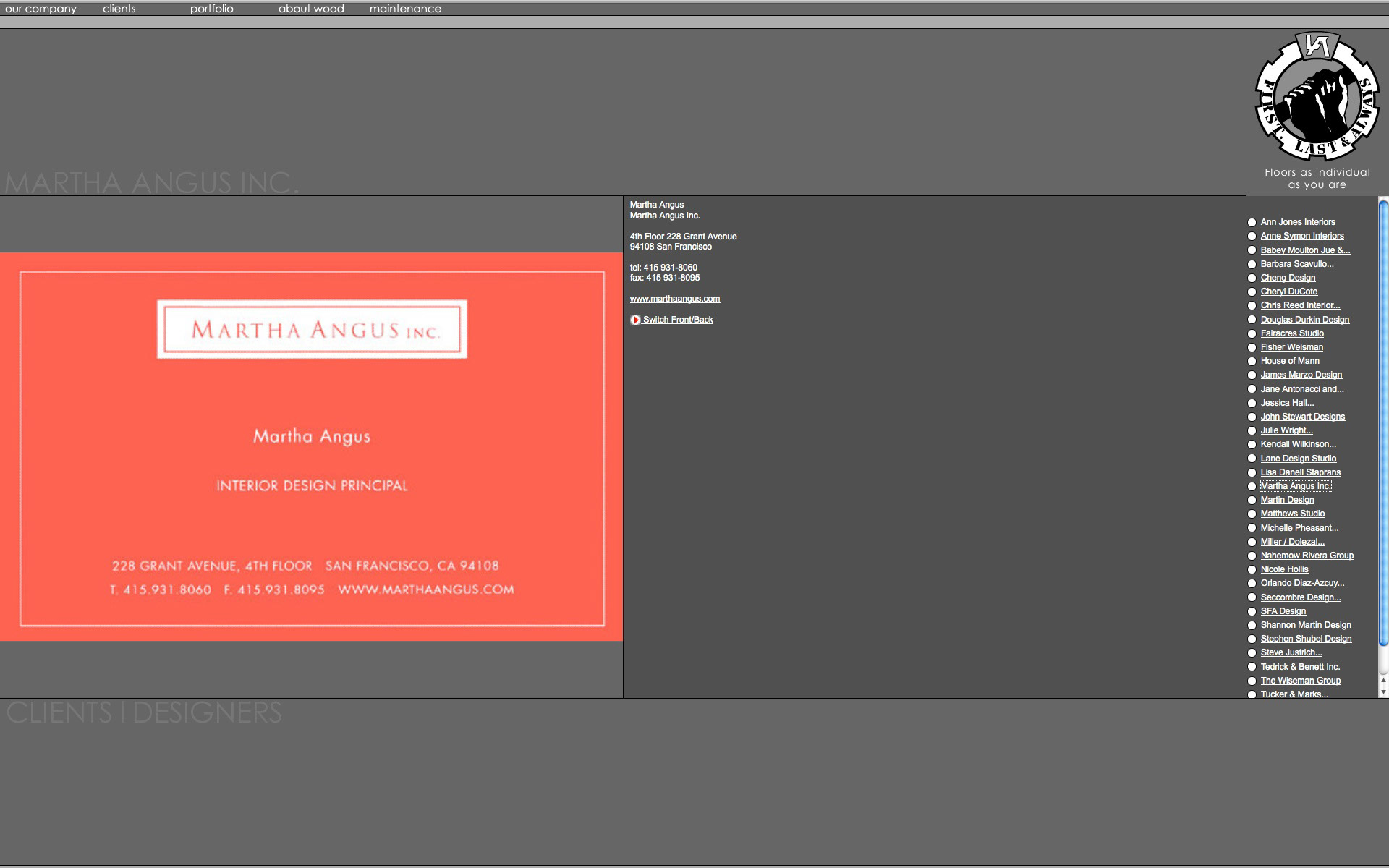
Task: Select the bullet next to Barbara Scavullo
Action: pyautogui.click(x=1252, y=264)
